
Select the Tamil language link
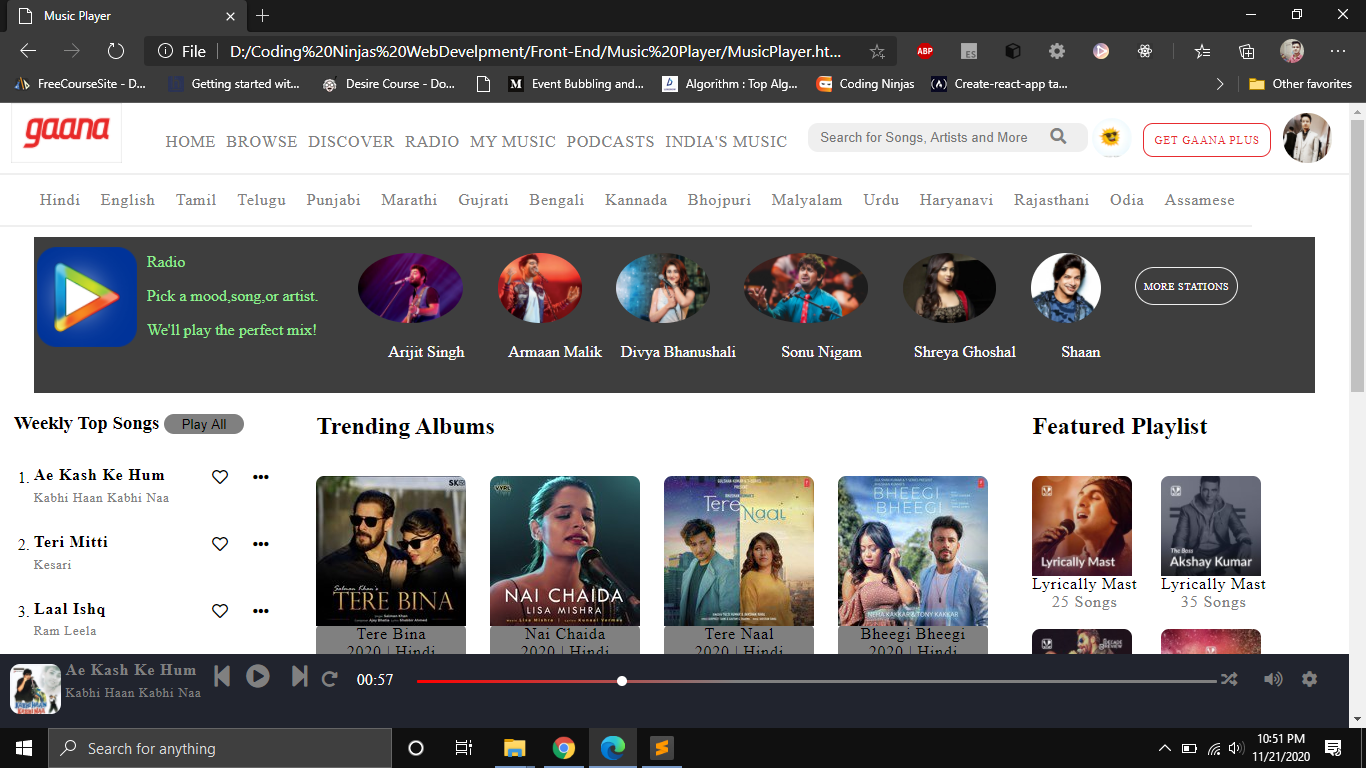point(196,200)
